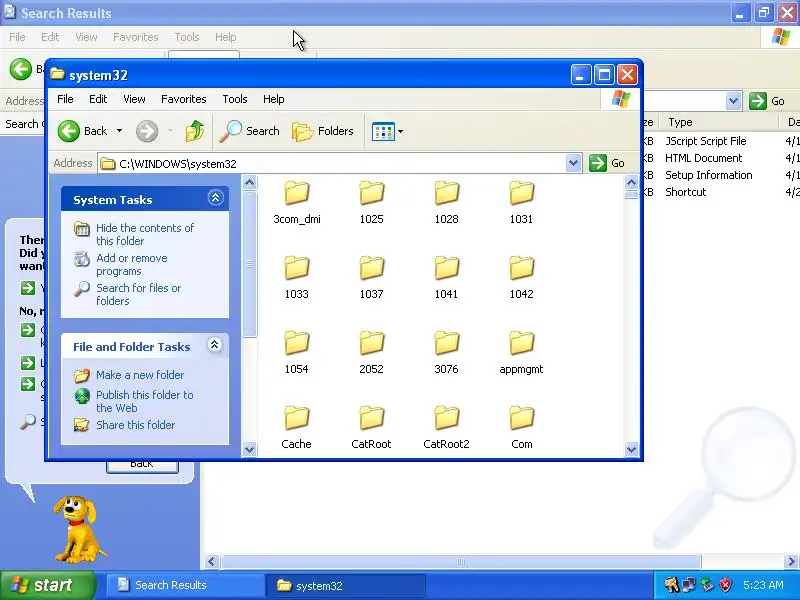
Task: Select the 1037 folder
Action: (371, 278)
